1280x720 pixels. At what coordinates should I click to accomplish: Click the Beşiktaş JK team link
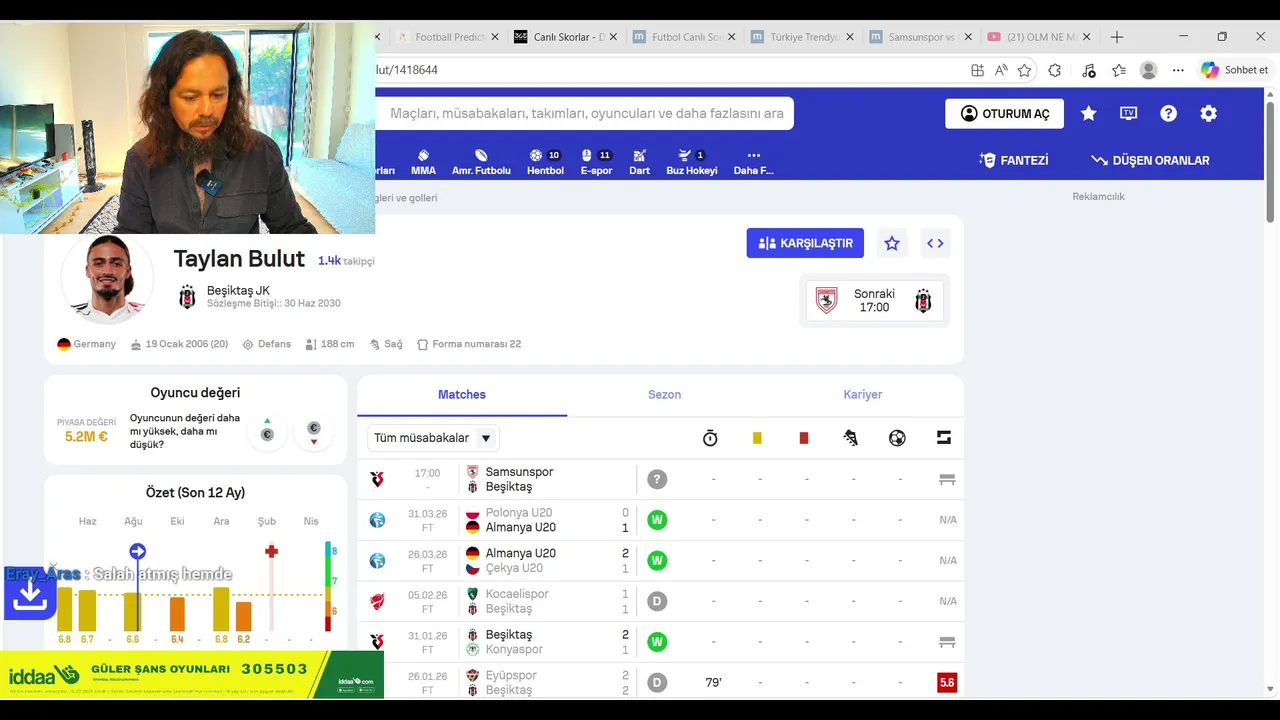pos(238,290)
